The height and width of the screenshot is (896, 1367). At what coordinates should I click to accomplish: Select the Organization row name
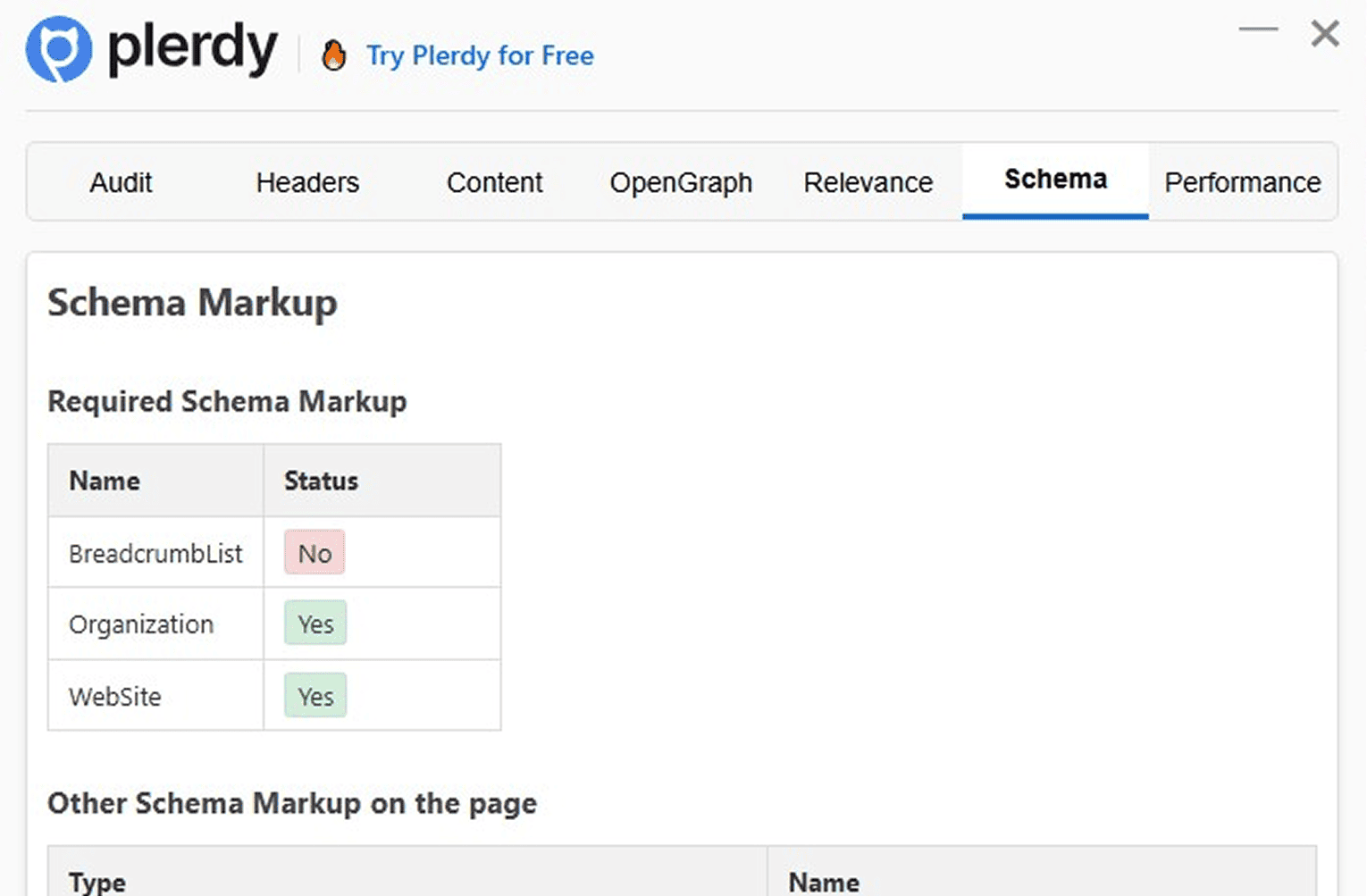click(x=141, y=624)
